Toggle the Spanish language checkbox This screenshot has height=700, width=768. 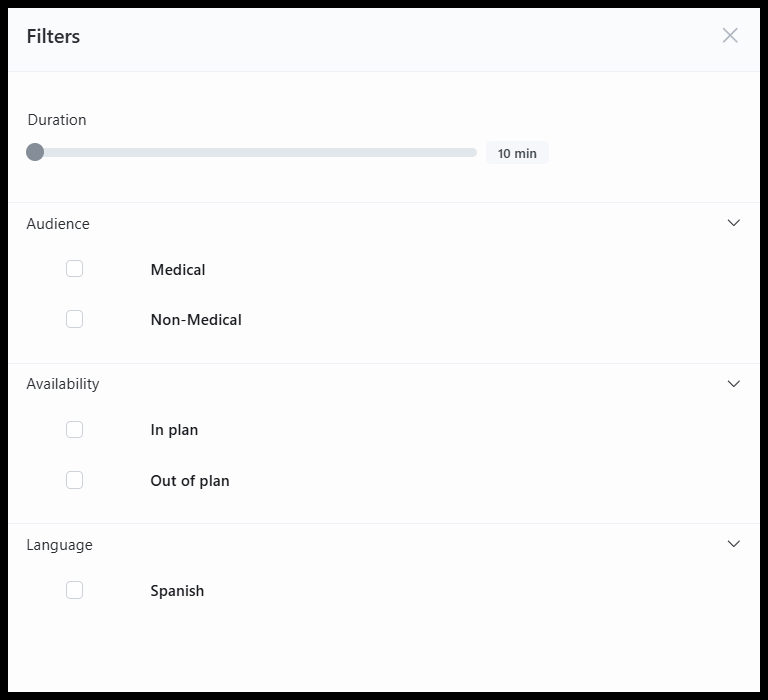coord(74,590)
